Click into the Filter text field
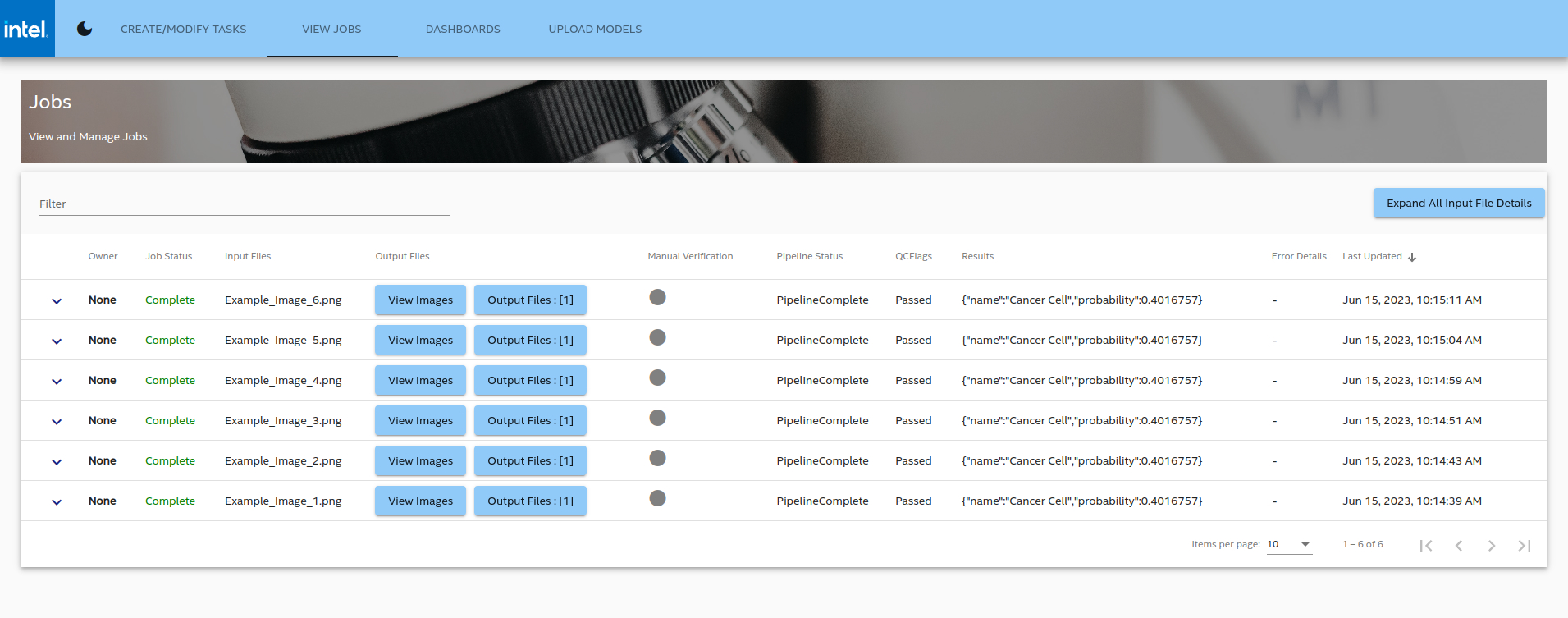1568x618 pixels. [x=244, y=204]
